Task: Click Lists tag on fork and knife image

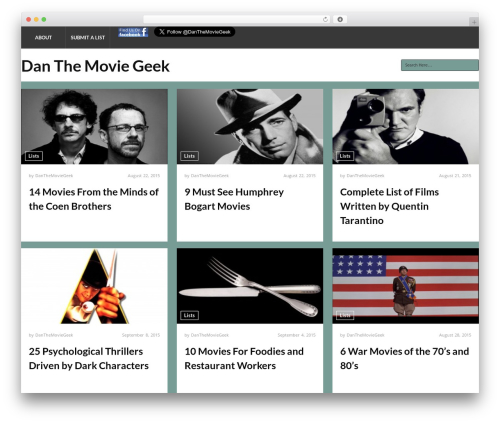Action: tap(189, 315)
